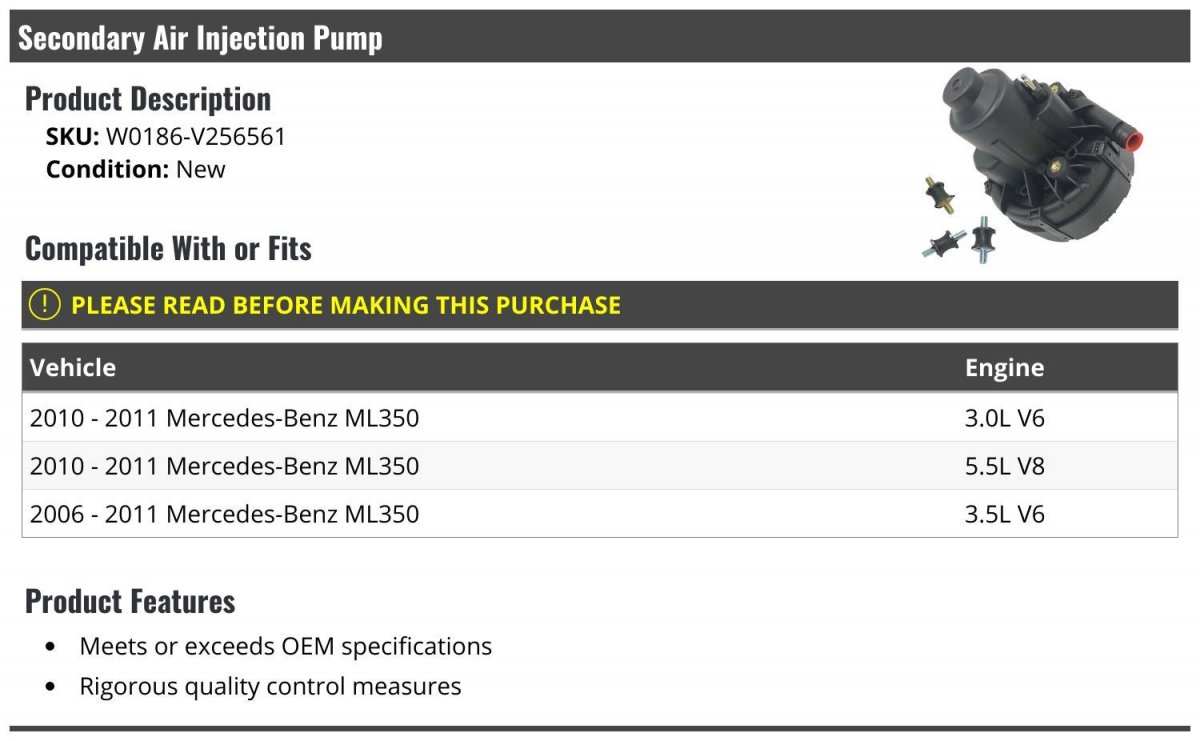This screenshot has width=1200, height=741.
Task: Select the Vehicle column header
Action: [73, 367]
